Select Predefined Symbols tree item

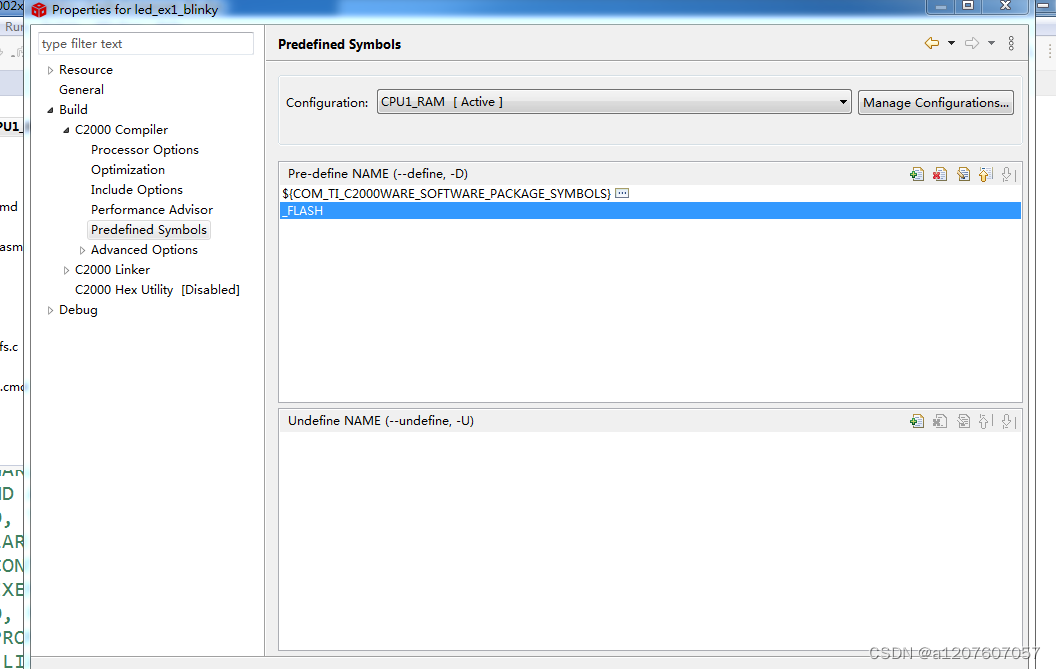[x=149, y=230]
